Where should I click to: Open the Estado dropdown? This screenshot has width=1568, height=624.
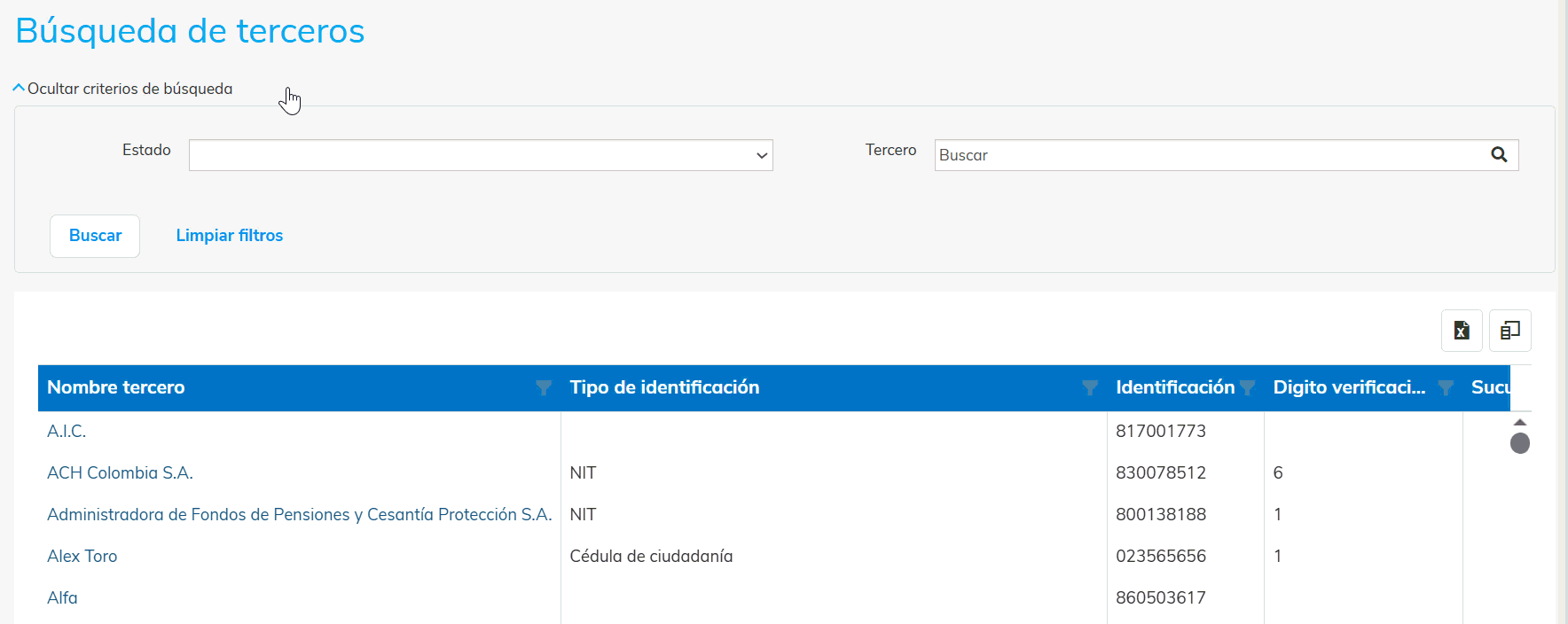pos(481,155)
